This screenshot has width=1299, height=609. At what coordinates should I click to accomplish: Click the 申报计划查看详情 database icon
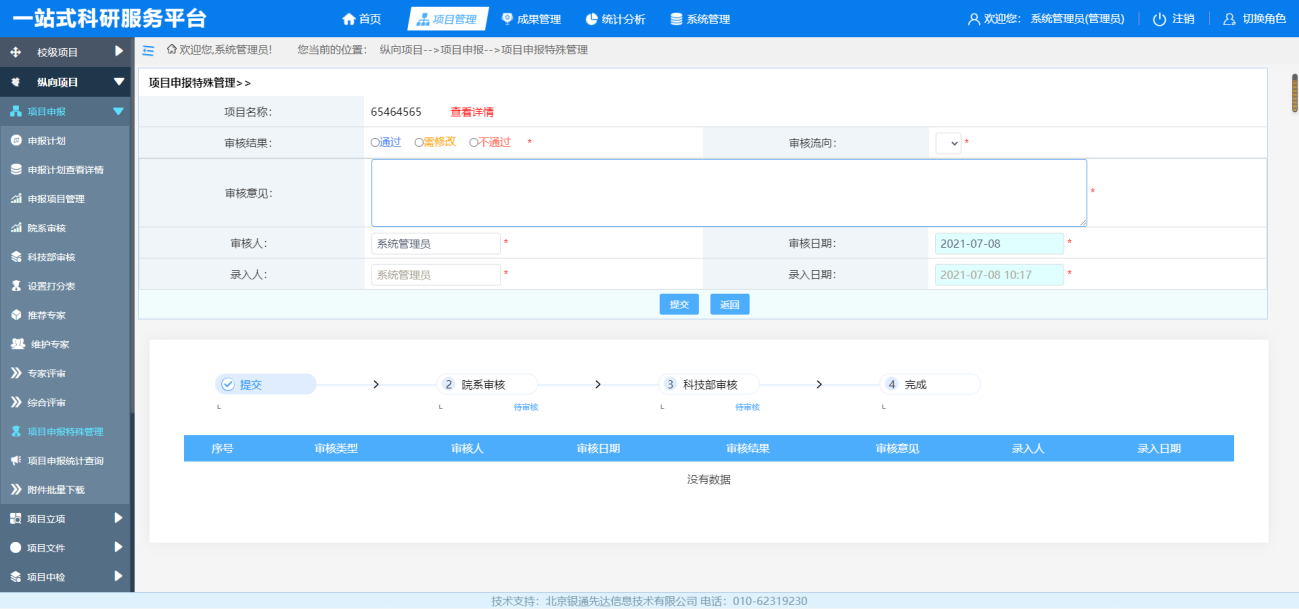click(x=16, y=170)
